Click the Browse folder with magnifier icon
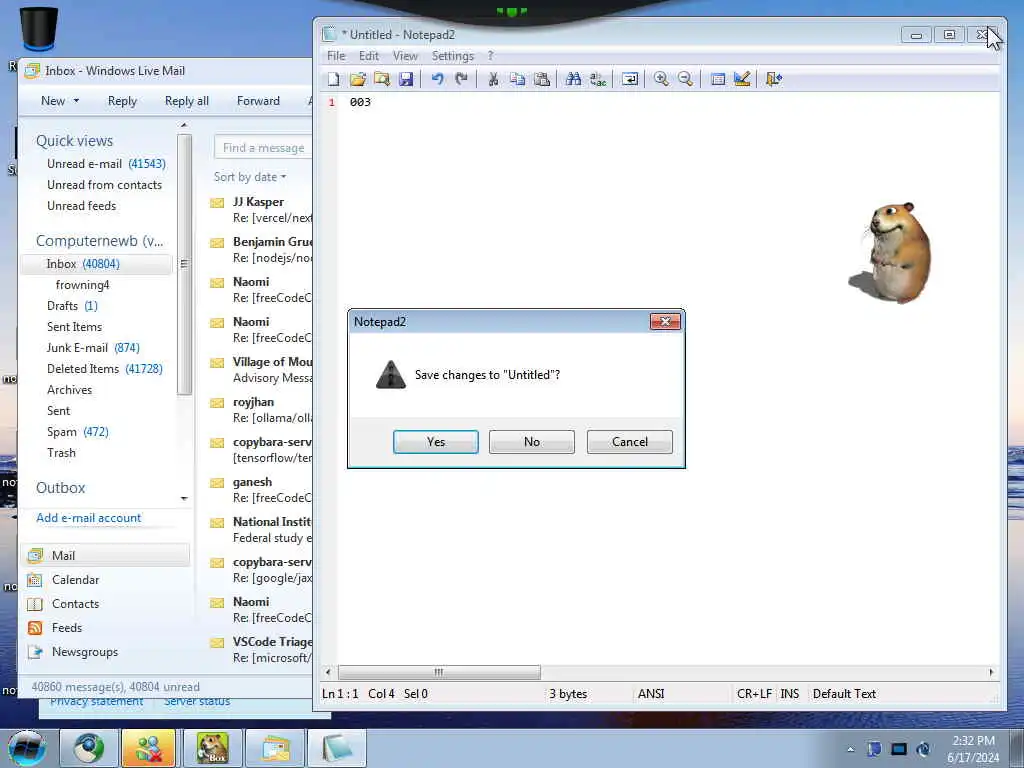The width and height of the screenshot is (1024, 768). (x=382, y=79)
